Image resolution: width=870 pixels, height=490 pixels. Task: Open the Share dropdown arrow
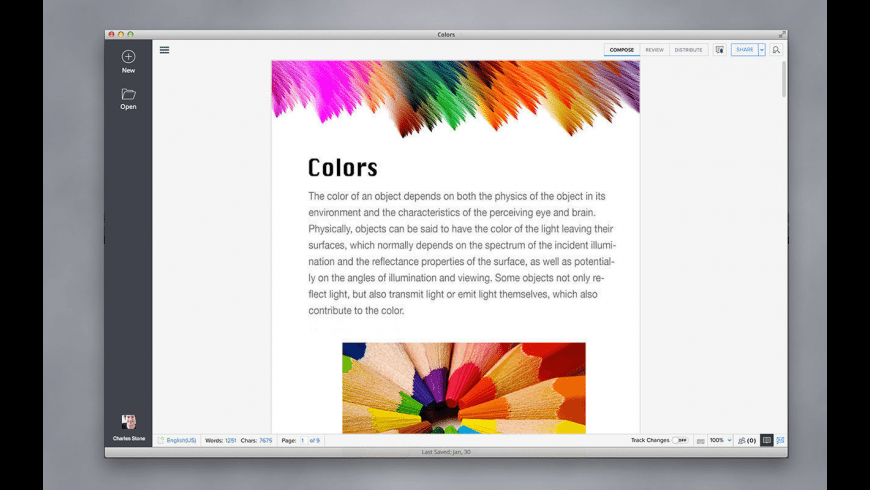coord(762,50)
